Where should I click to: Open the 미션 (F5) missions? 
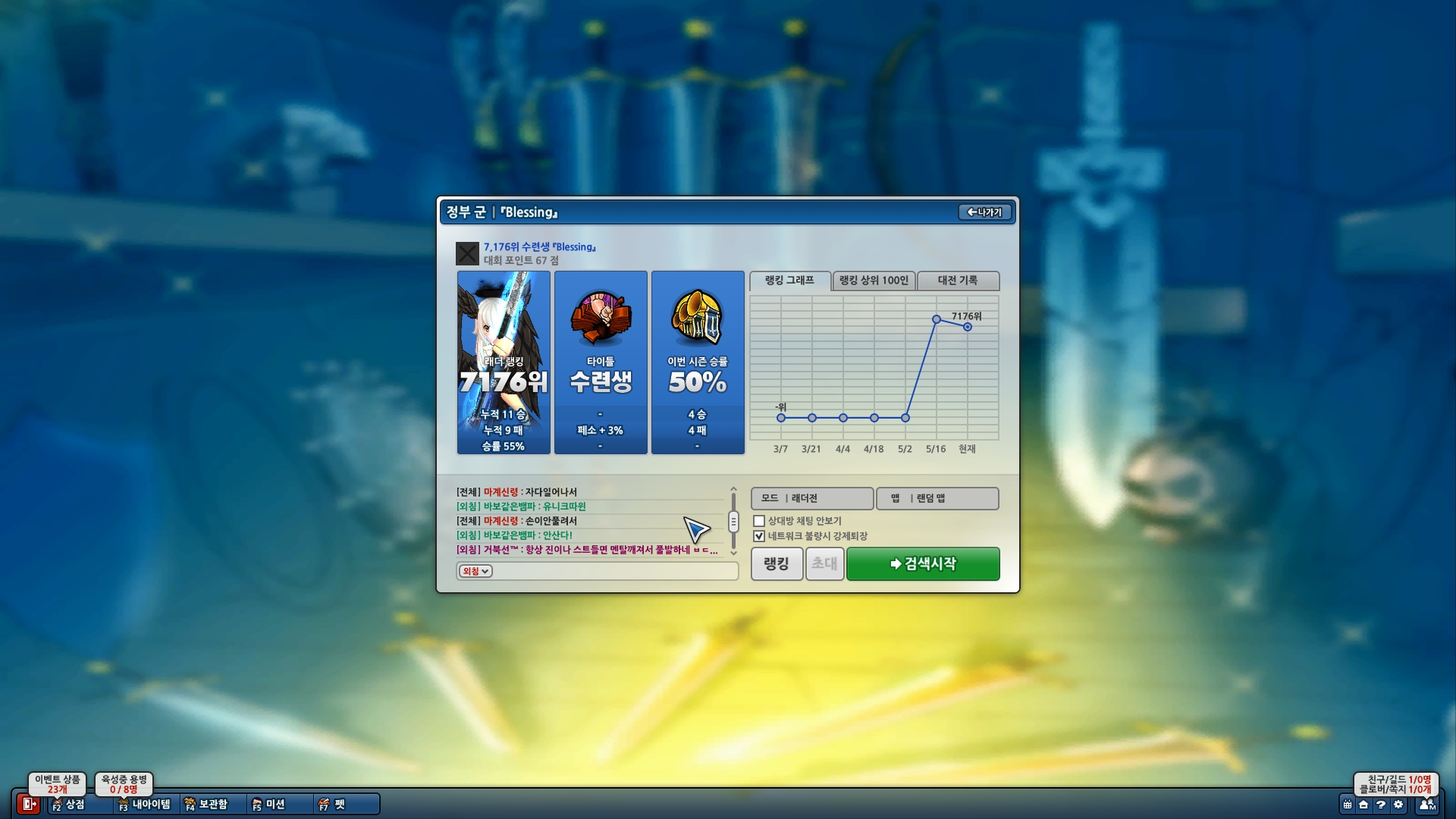(279, 805)
